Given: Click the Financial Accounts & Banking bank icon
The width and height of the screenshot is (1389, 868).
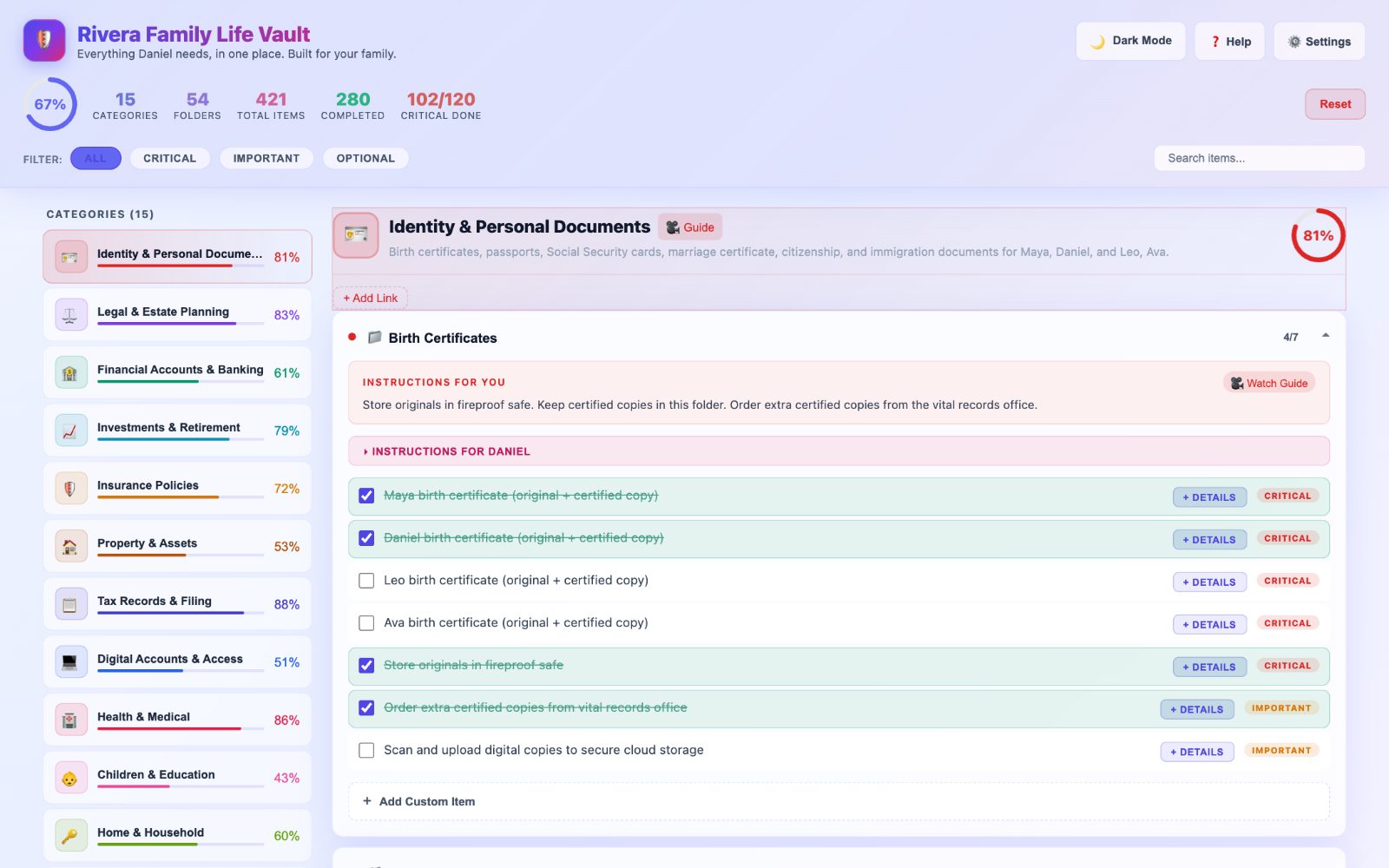Looking at the screenshot, I should tap(70, 372).
